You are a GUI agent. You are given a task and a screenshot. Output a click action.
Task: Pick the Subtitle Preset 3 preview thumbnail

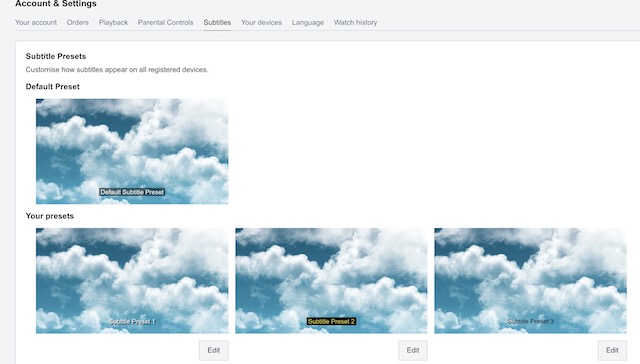pyautogui.click(x=530, y=281)
